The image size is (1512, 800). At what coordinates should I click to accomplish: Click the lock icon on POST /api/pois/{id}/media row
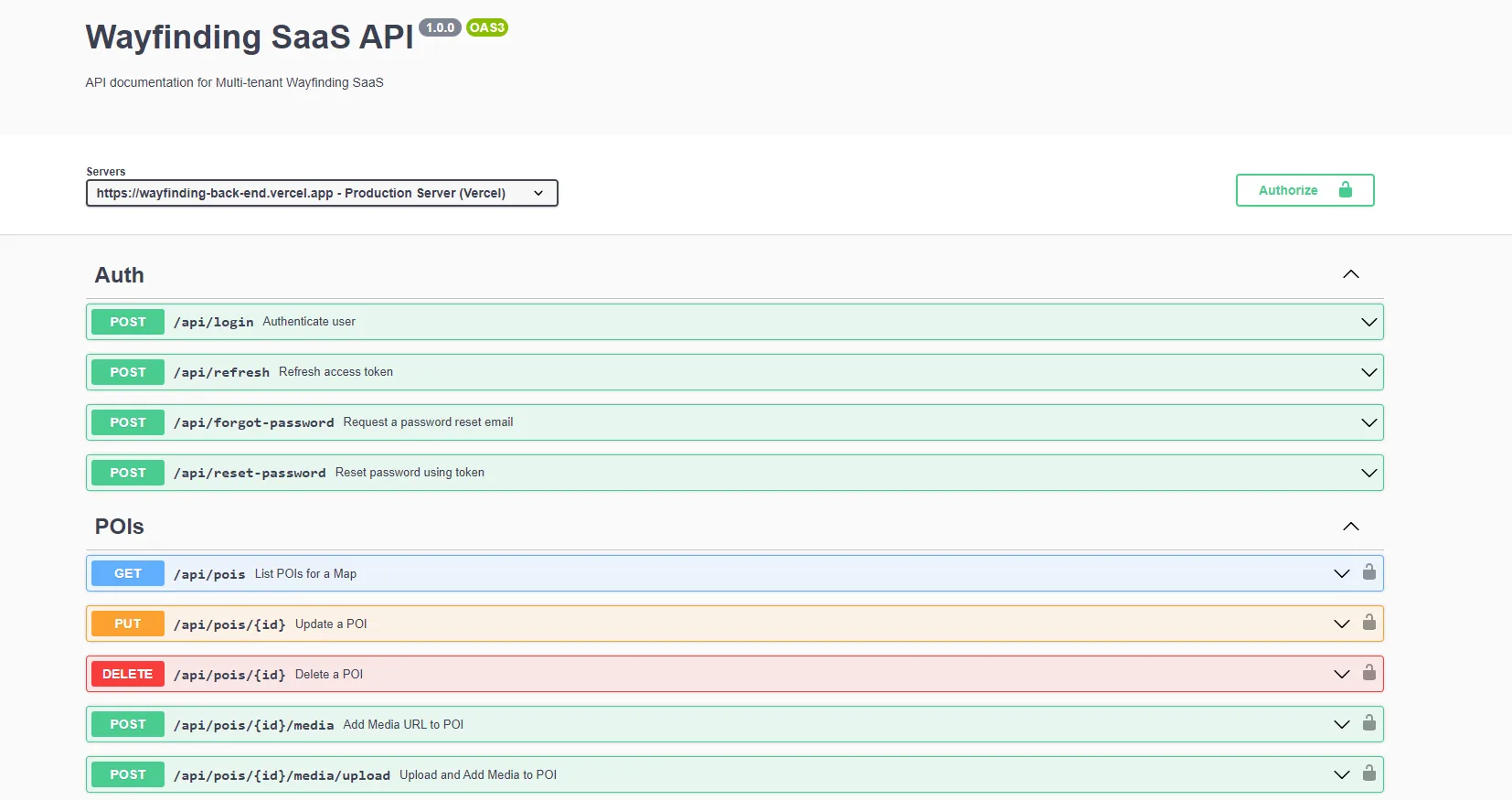1368,723
